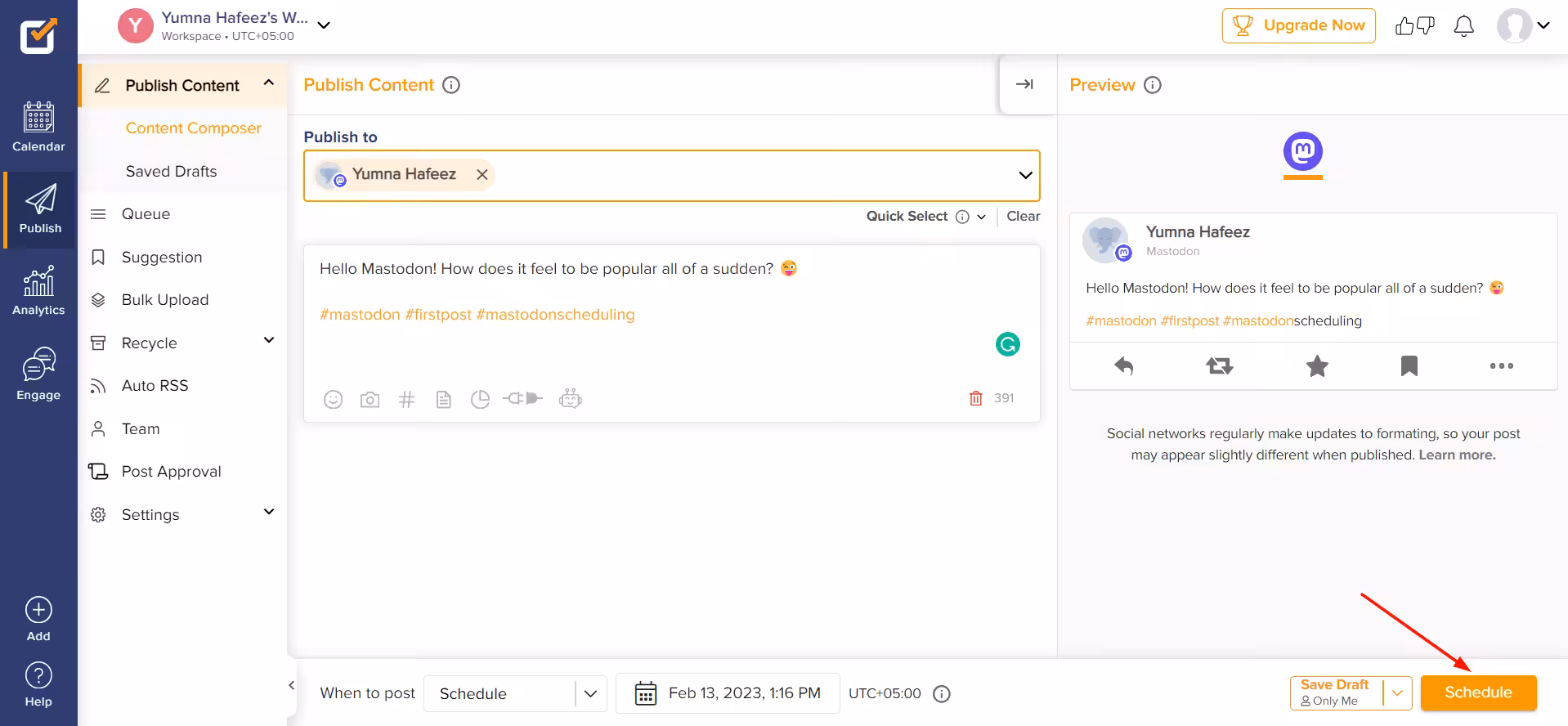Screen dimensions: 1568x726
Task: Click the plug integration icon in composer
Action: pos(522,398)
